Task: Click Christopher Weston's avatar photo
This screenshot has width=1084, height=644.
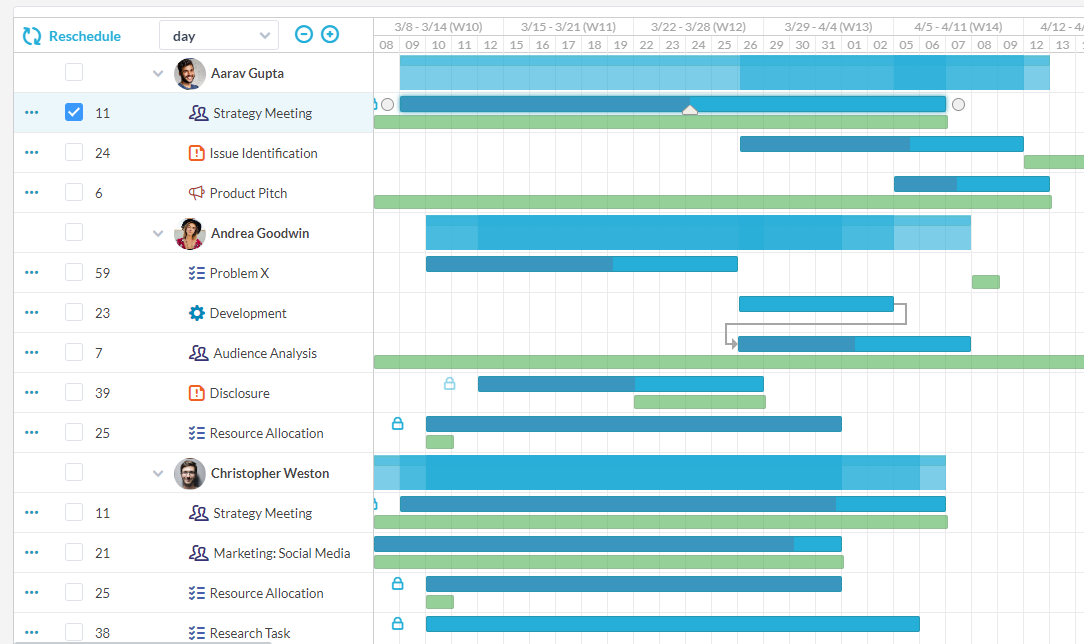Action: point(190,472)
